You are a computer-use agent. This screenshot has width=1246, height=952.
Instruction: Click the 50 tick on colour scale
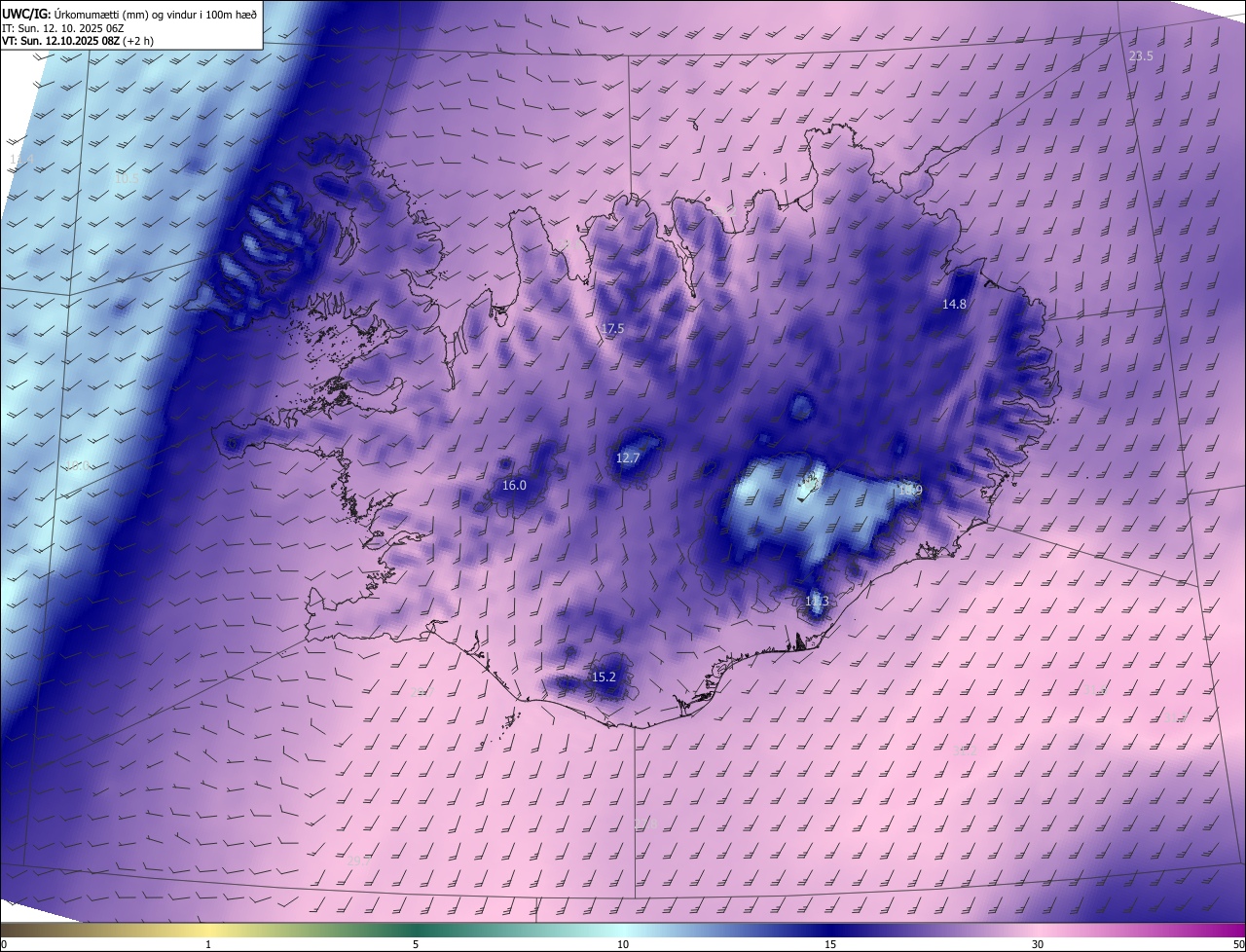(x=1238, y=944)
